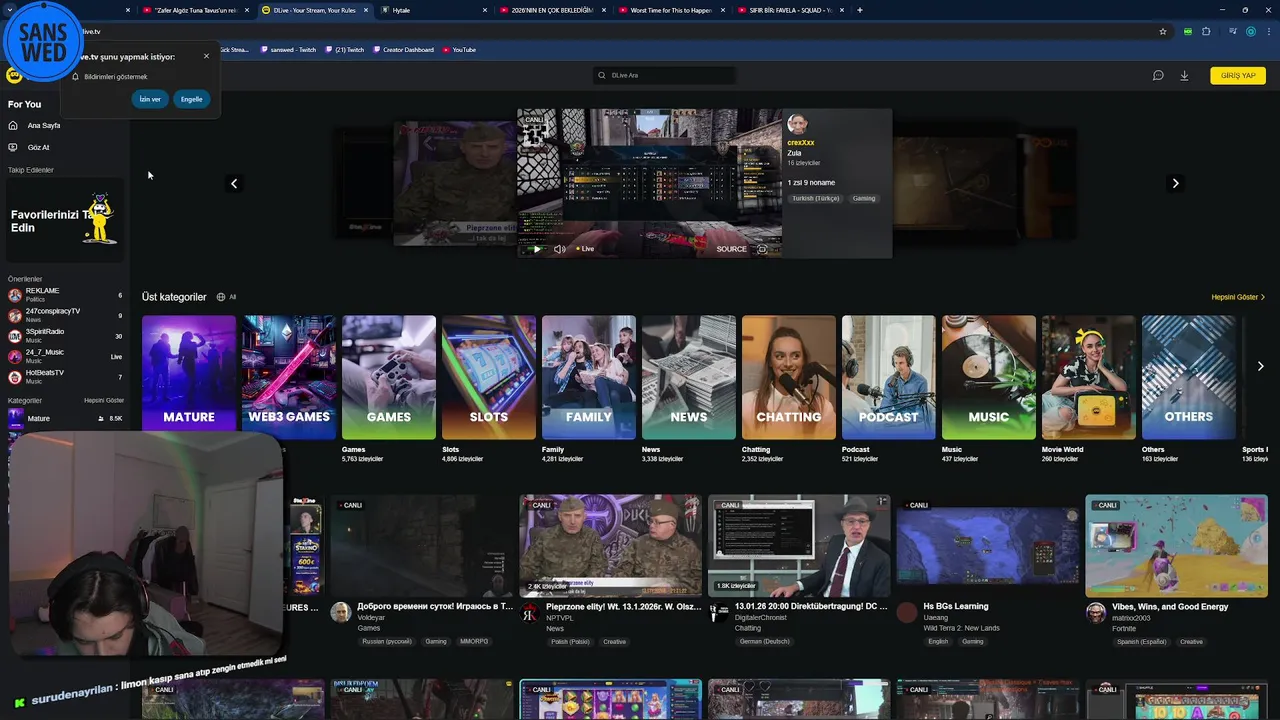Open the NEWS category card
This screenshot has height=720, width=1280.
[689, 377]
